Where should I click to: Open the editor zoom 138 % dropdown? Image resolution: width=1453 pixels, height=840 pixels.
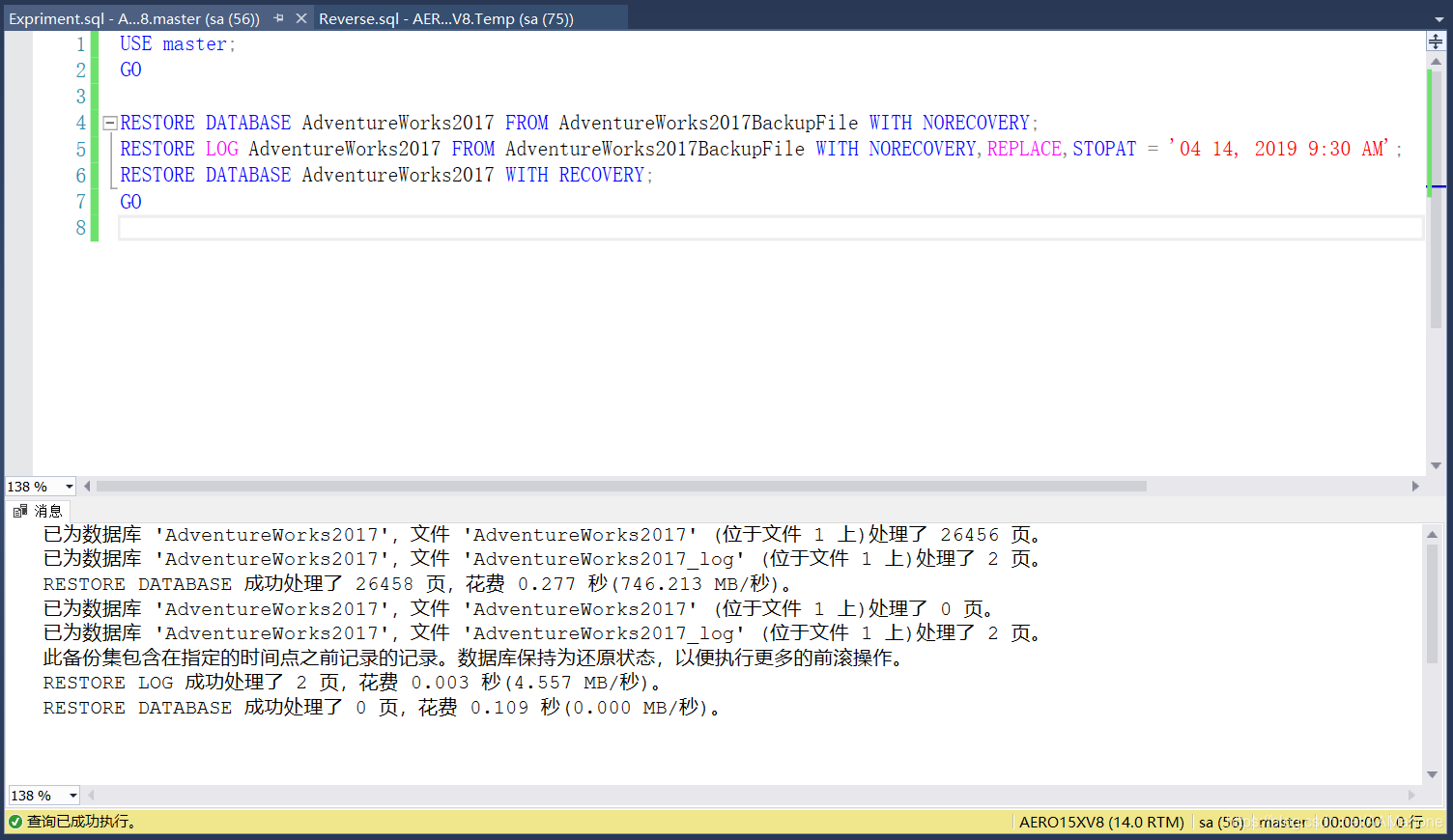[71, 487]
